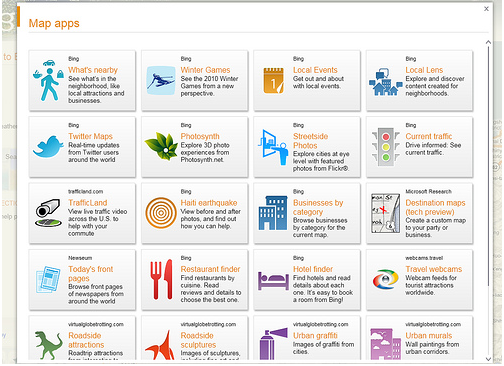The width and height of the screenshot is (504, 366).
Task: Close the Map apps dialog
Action: click(486, 9)
